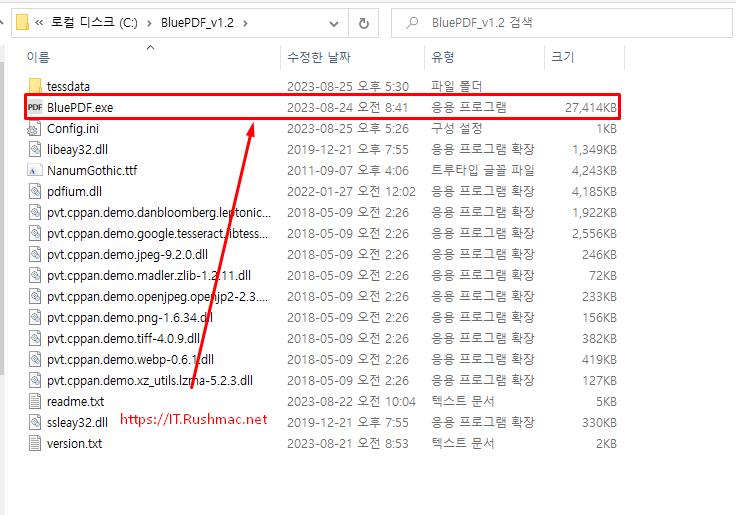This screenshot has width=736, height=515.
Task: Click date 2023-08-25 오후 5:30
Action: pyautogui.click(x=348, y=86)
